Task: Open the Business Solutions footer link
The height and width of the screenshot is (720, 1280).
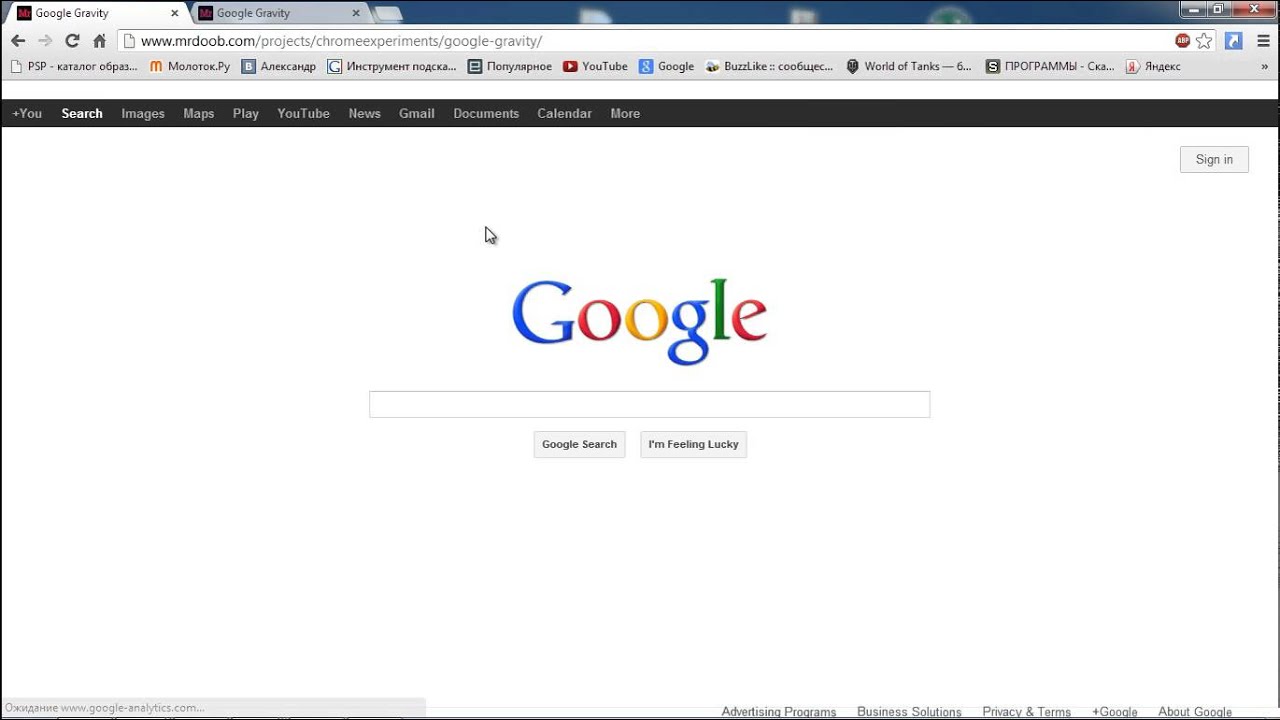Action: tap(909, 712)
